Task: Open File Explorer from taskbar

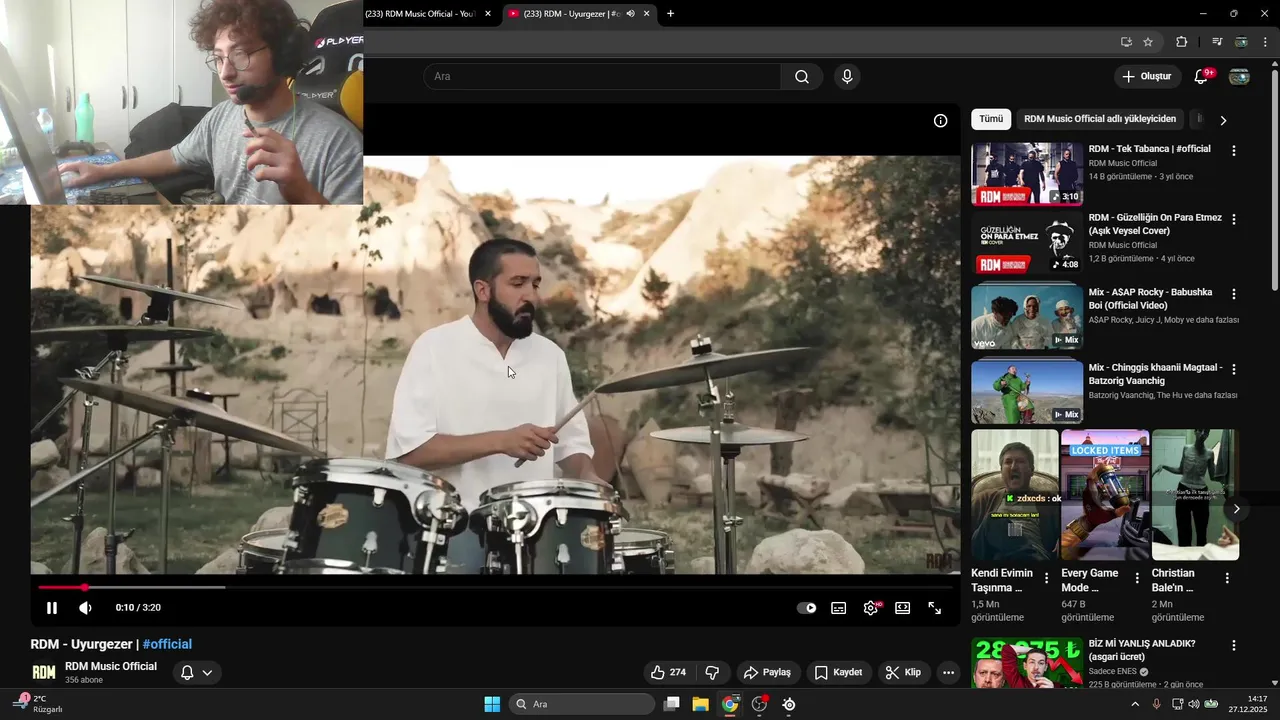Action: click(700, 704)
